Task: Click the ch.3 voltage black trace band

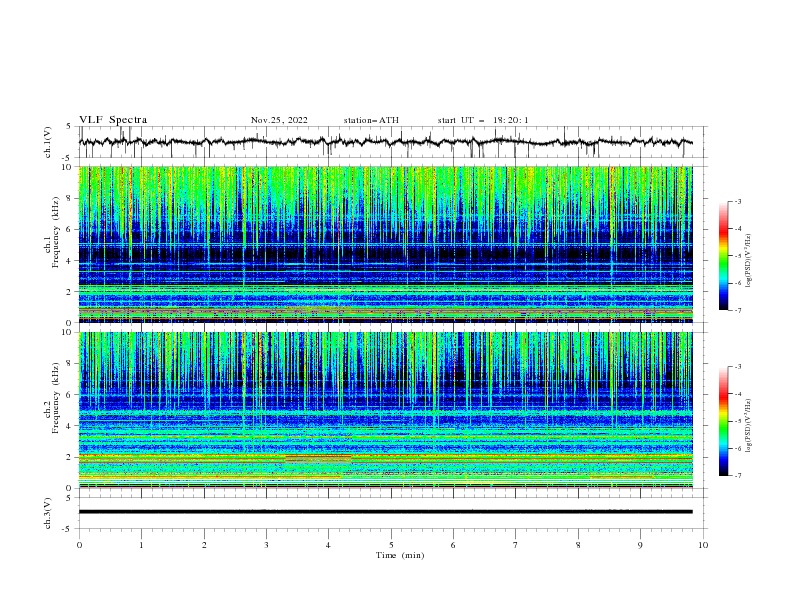Action: (385, 512)
